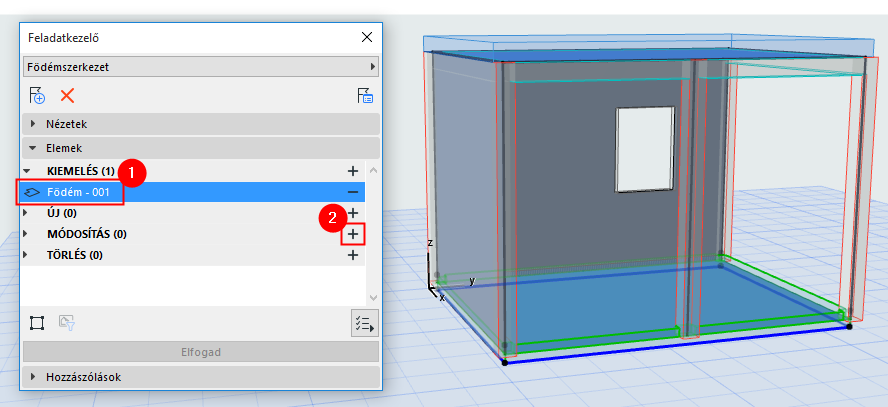Screen dimensions: 888x407
Task: Open the task list icon at right
Action: click(x=365, y=96)
